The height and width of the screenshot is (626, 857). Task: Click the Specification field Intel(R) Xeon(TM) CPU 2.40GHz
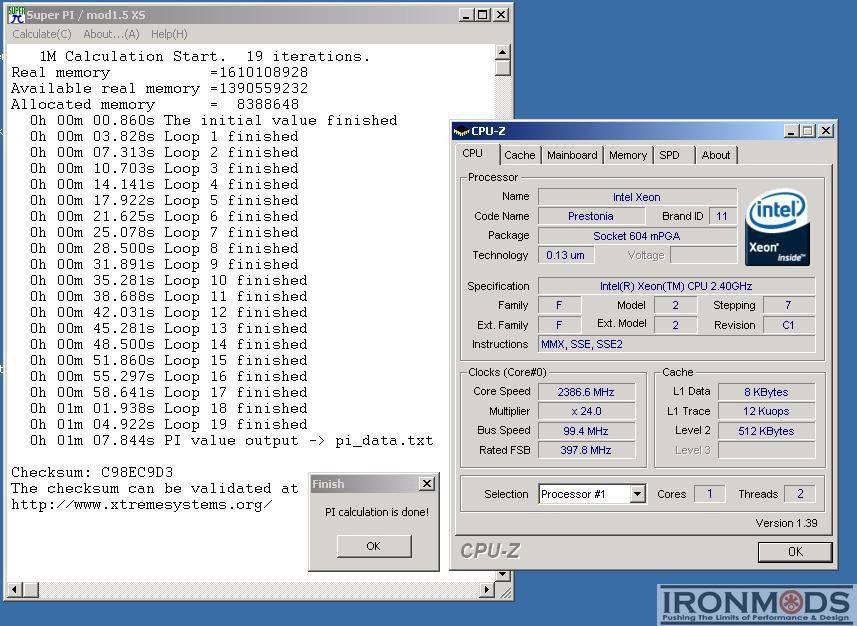[x=677, y=286]
